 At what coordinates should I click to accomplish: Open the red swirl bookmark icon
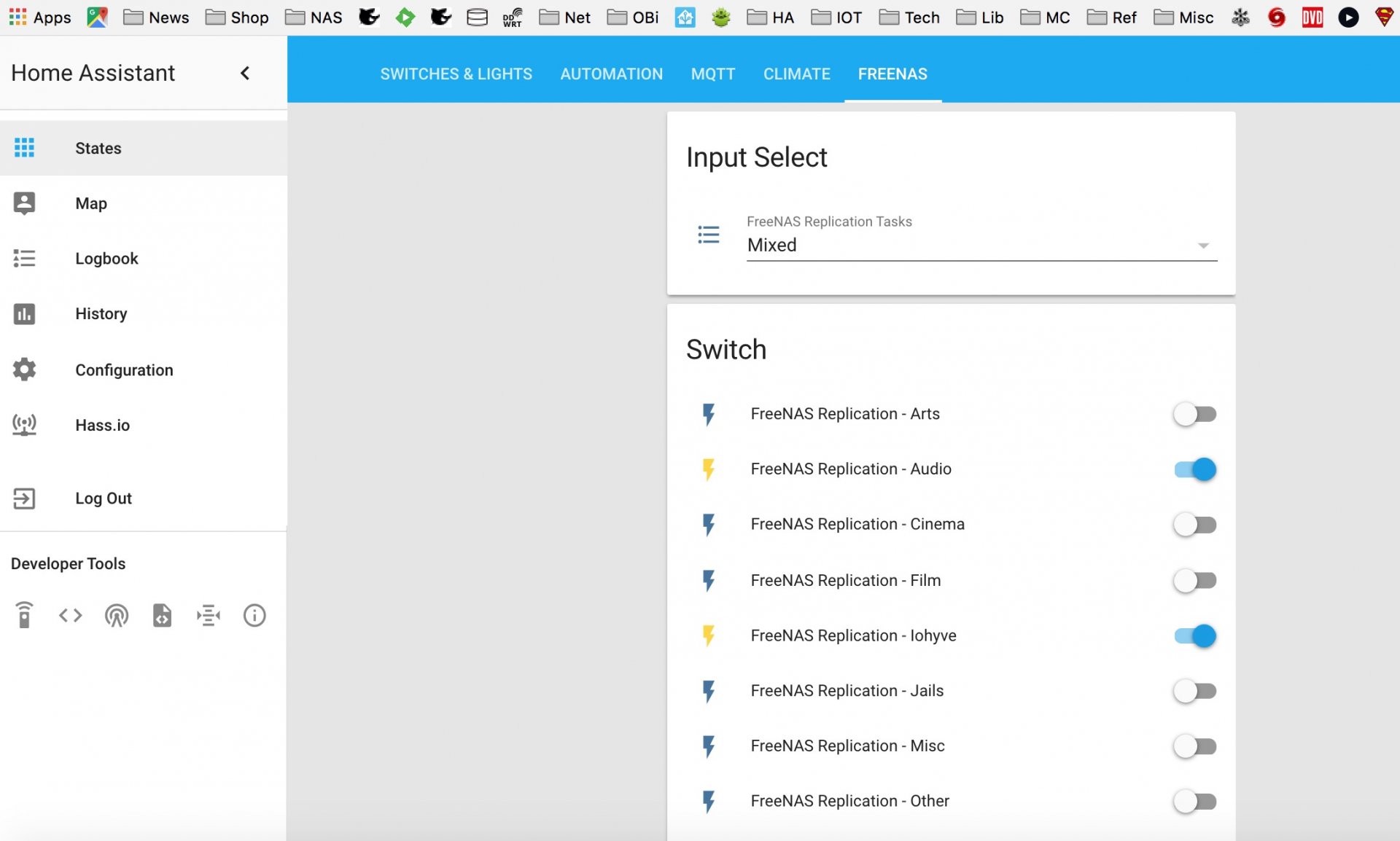[1276, 17]
